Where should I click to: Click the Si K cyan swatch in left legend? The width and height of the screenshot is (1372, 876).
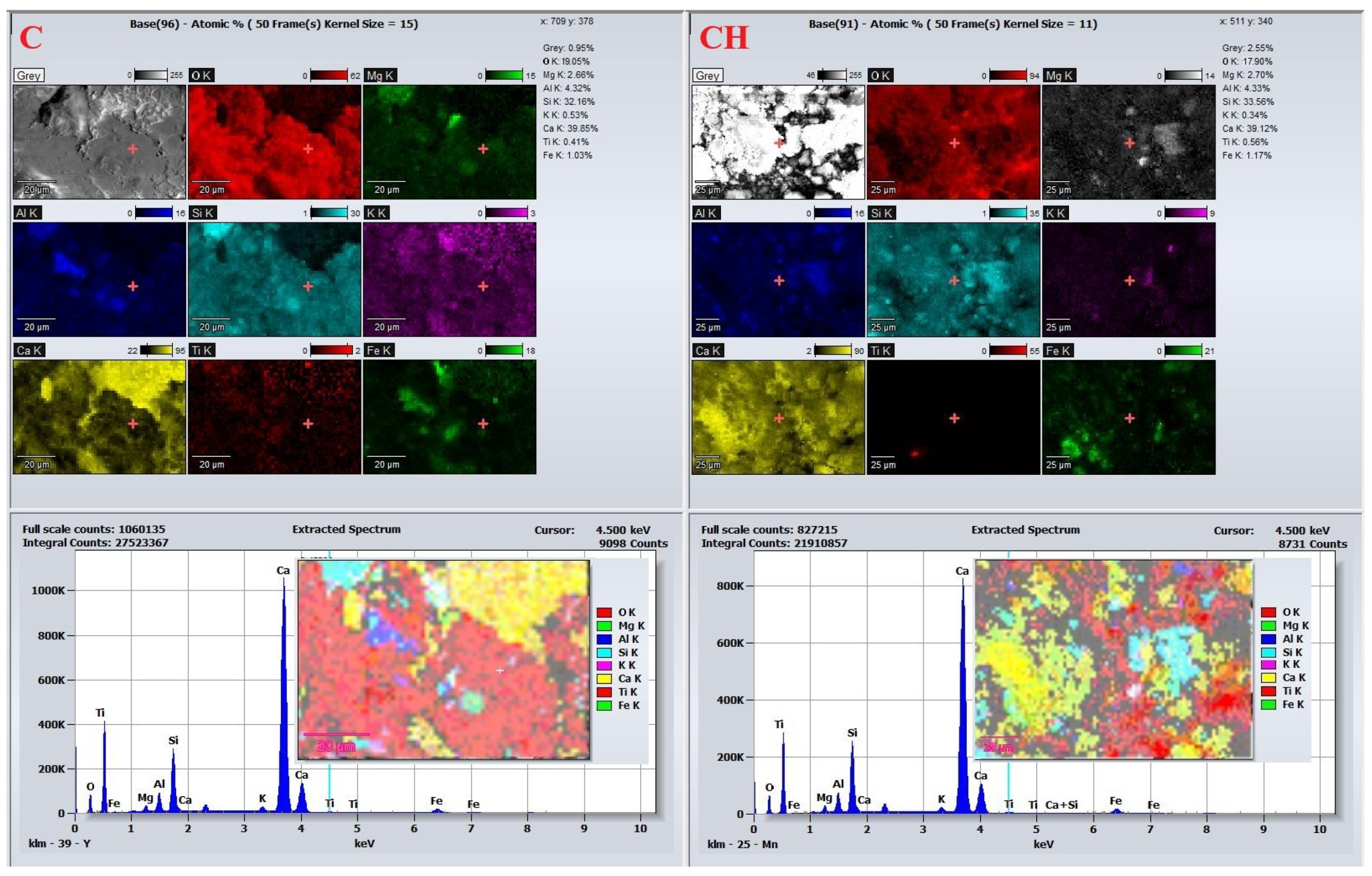pyautogui.click(x=604, y=652)
